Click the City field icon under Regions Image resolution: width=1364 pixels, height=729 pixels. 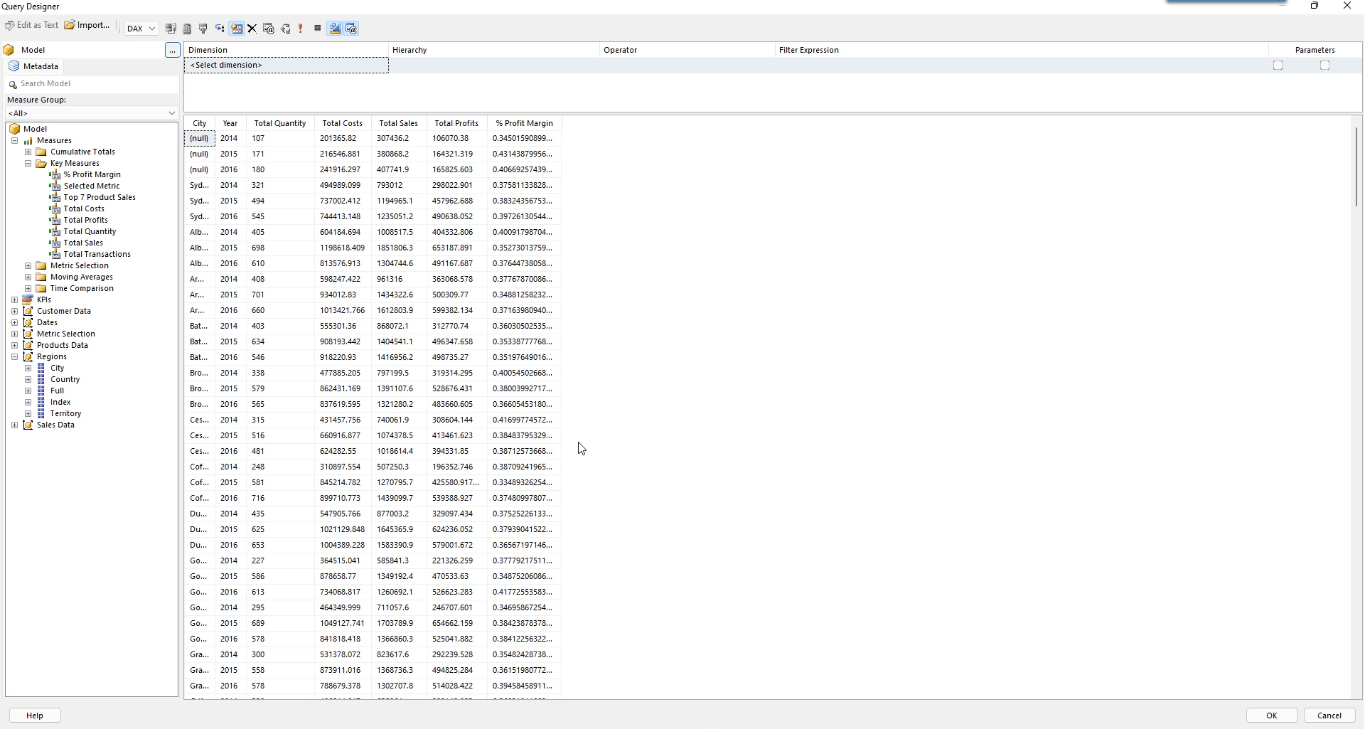point(41,368)
